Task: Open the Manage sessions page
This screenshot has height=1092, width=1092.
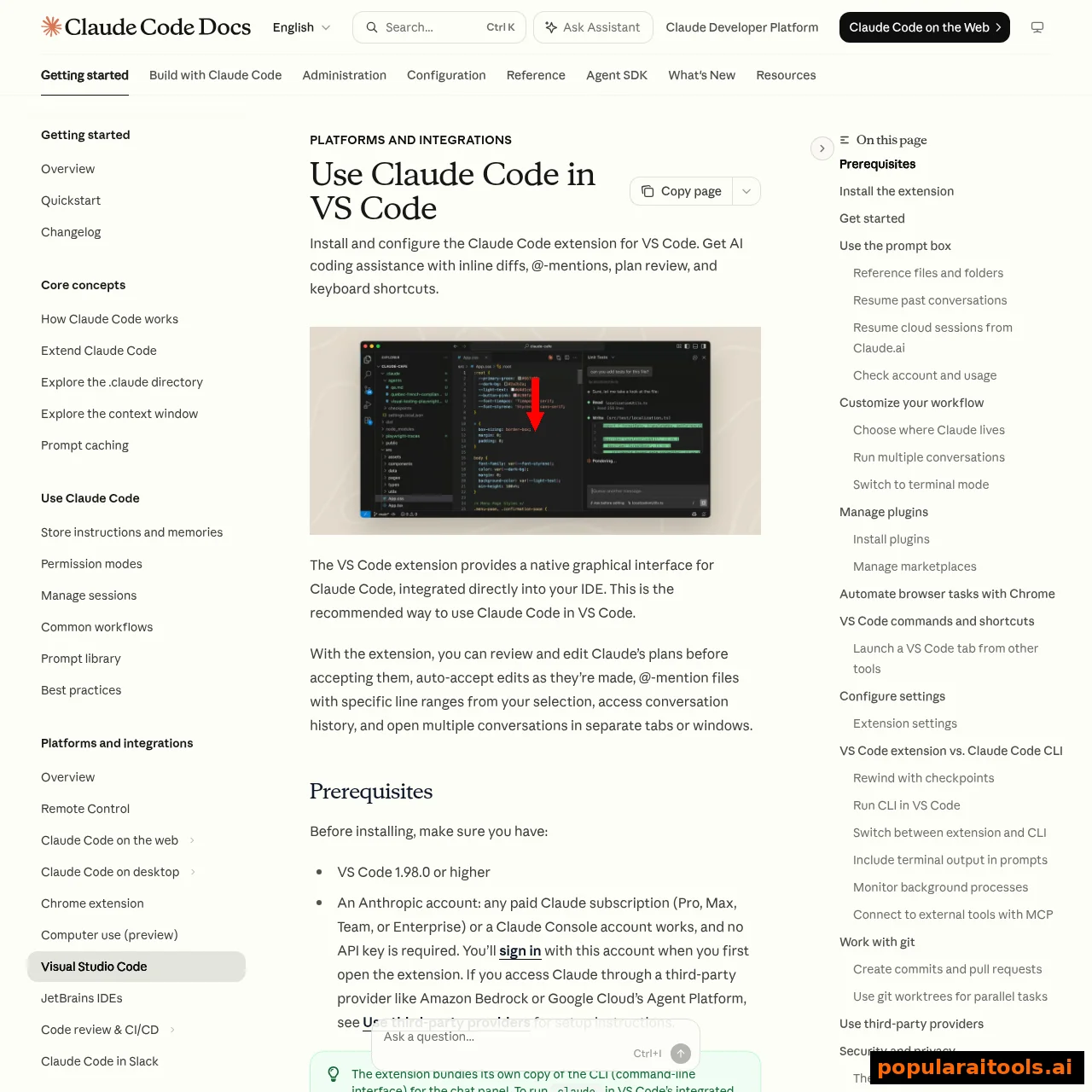Action: [89, 595]
